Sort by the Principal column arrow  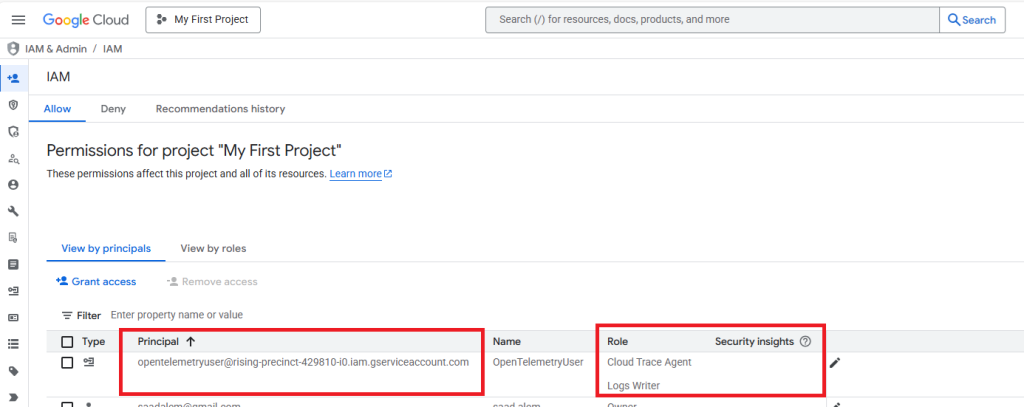coord(191,342)
